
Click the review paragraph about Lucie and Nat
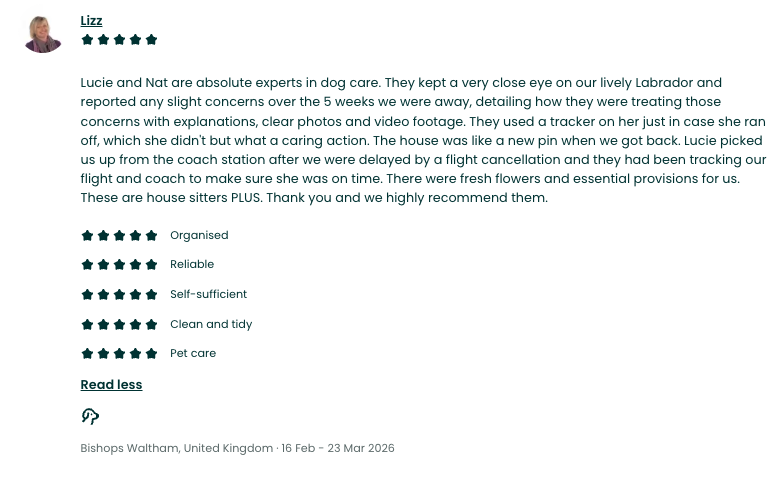point(423,140)
